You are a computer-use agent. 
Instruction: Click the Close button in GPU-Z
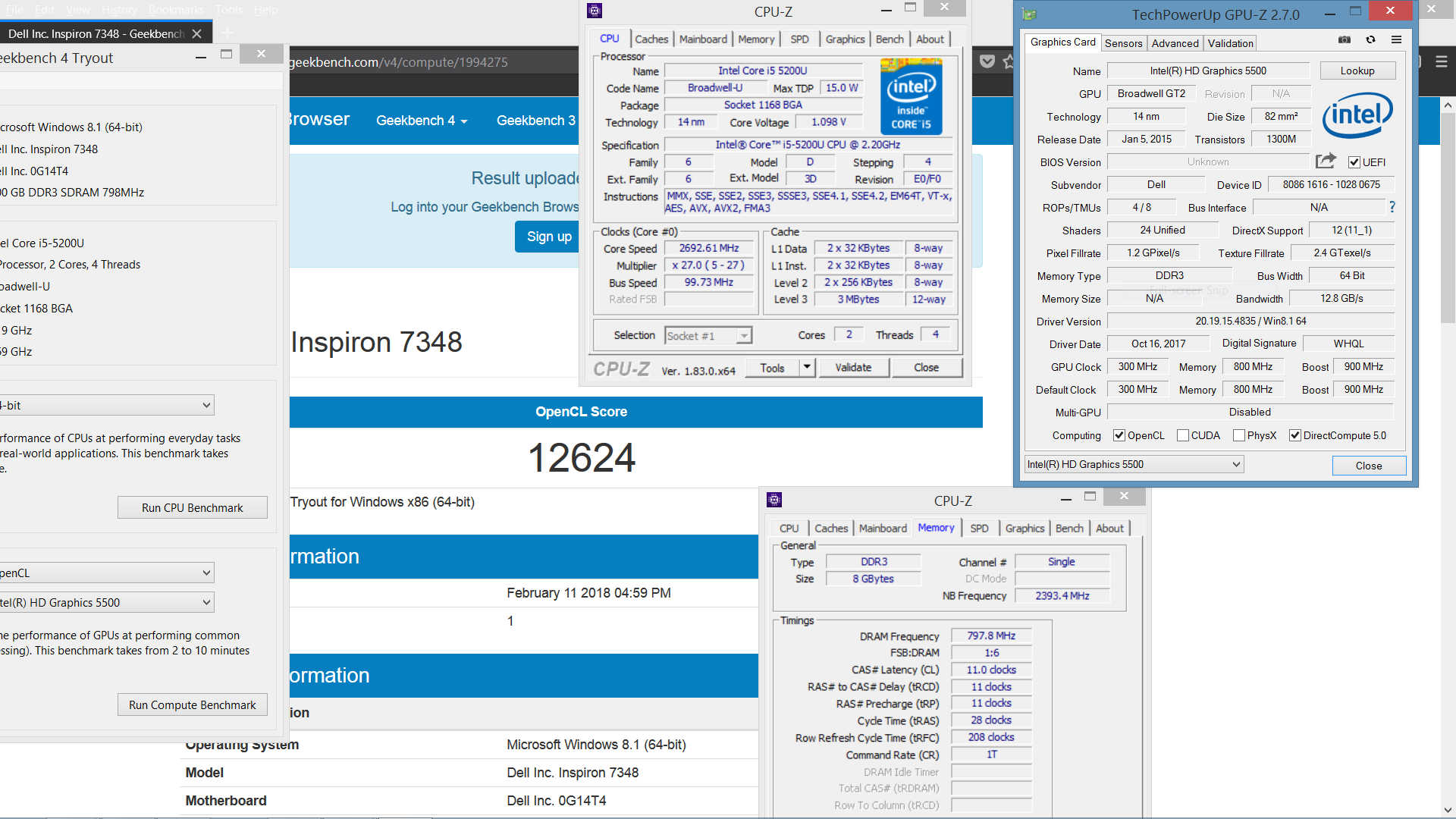[1369, 466]
